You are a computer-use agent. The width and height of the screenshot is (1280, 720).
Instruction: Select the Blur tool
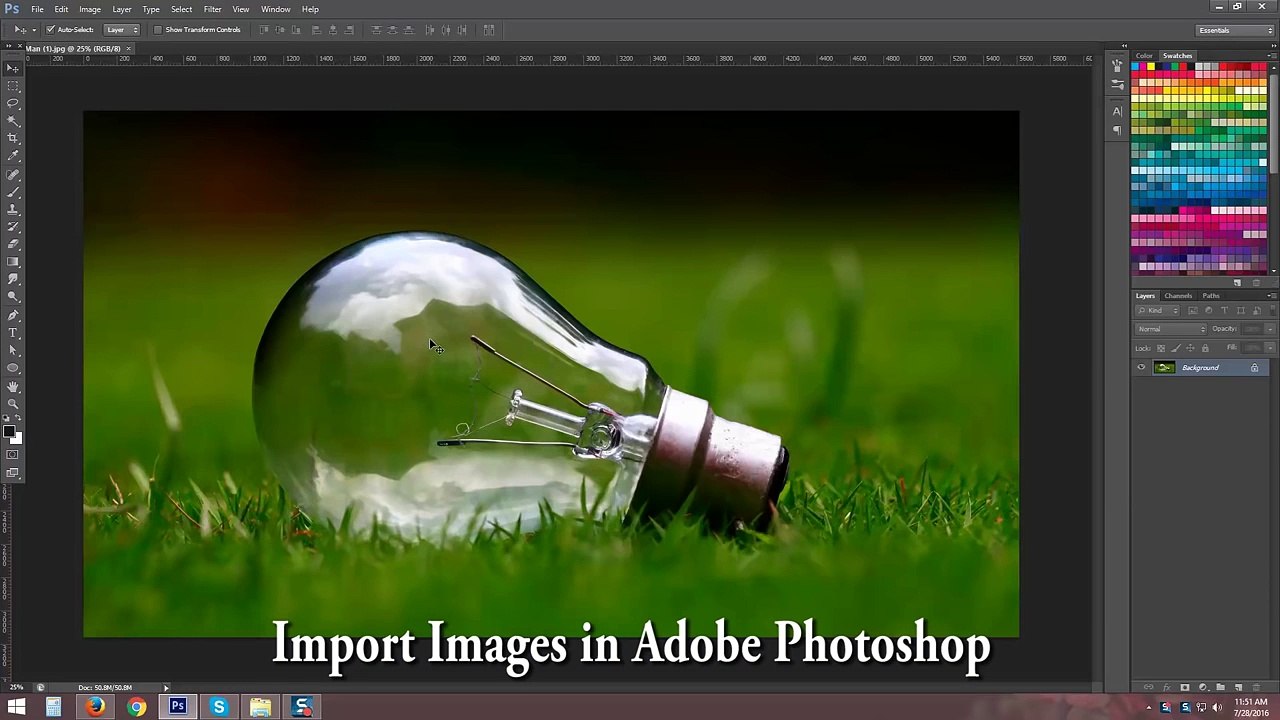click(x=13, y=279)
